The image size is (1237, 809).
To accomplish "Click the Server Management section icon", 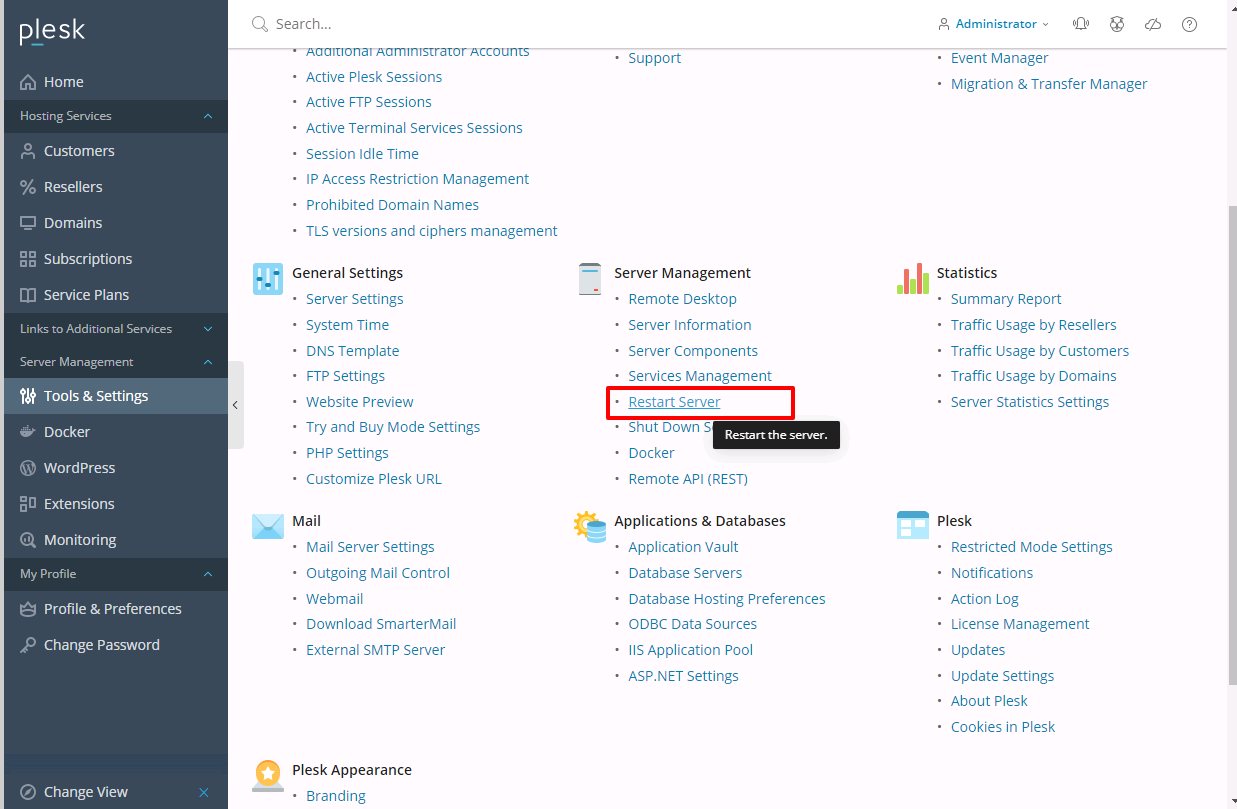I will 590,279.
